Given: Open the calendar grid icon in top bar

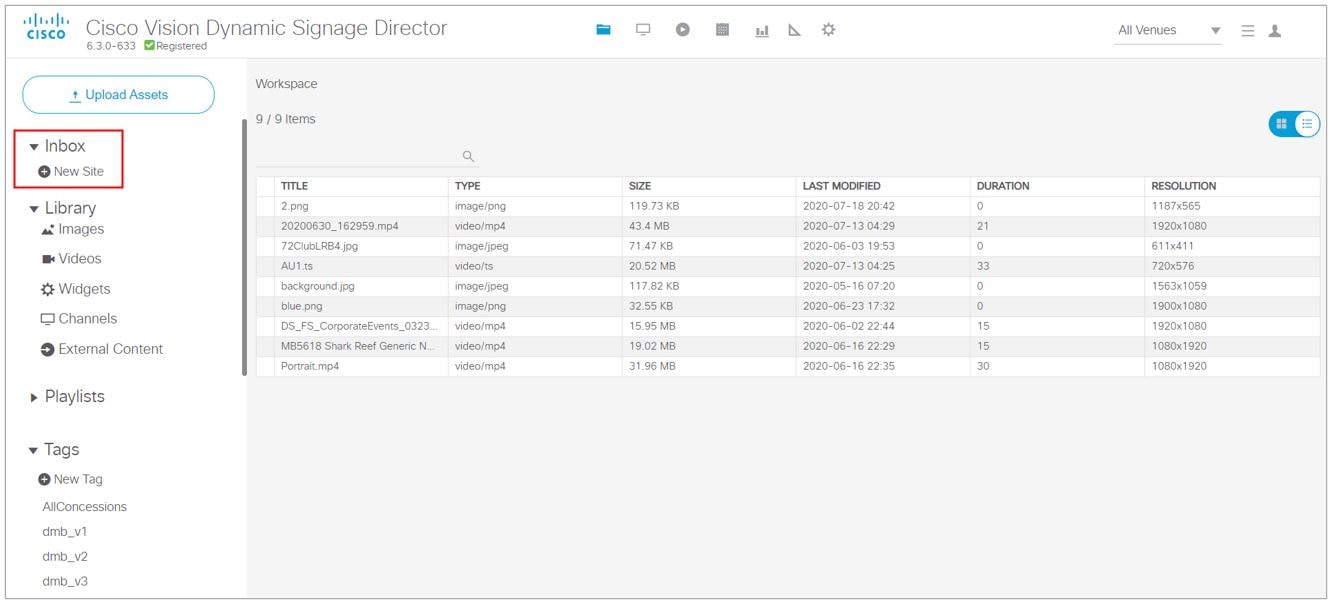Looking at the screenshot, I should click(722, 30).
